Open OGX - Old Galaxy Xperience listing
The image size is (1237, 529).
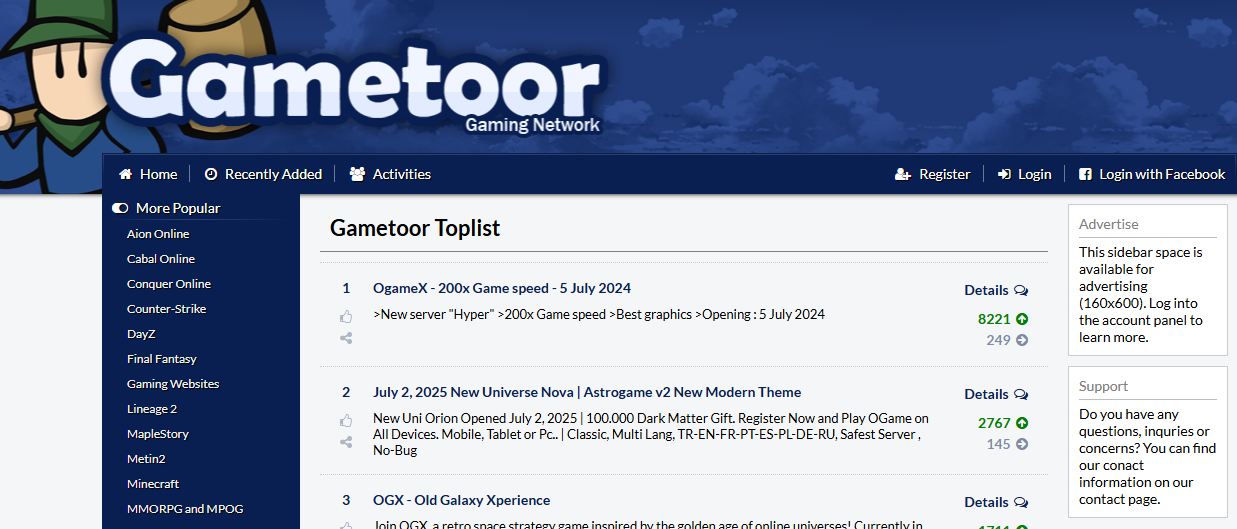462,500
